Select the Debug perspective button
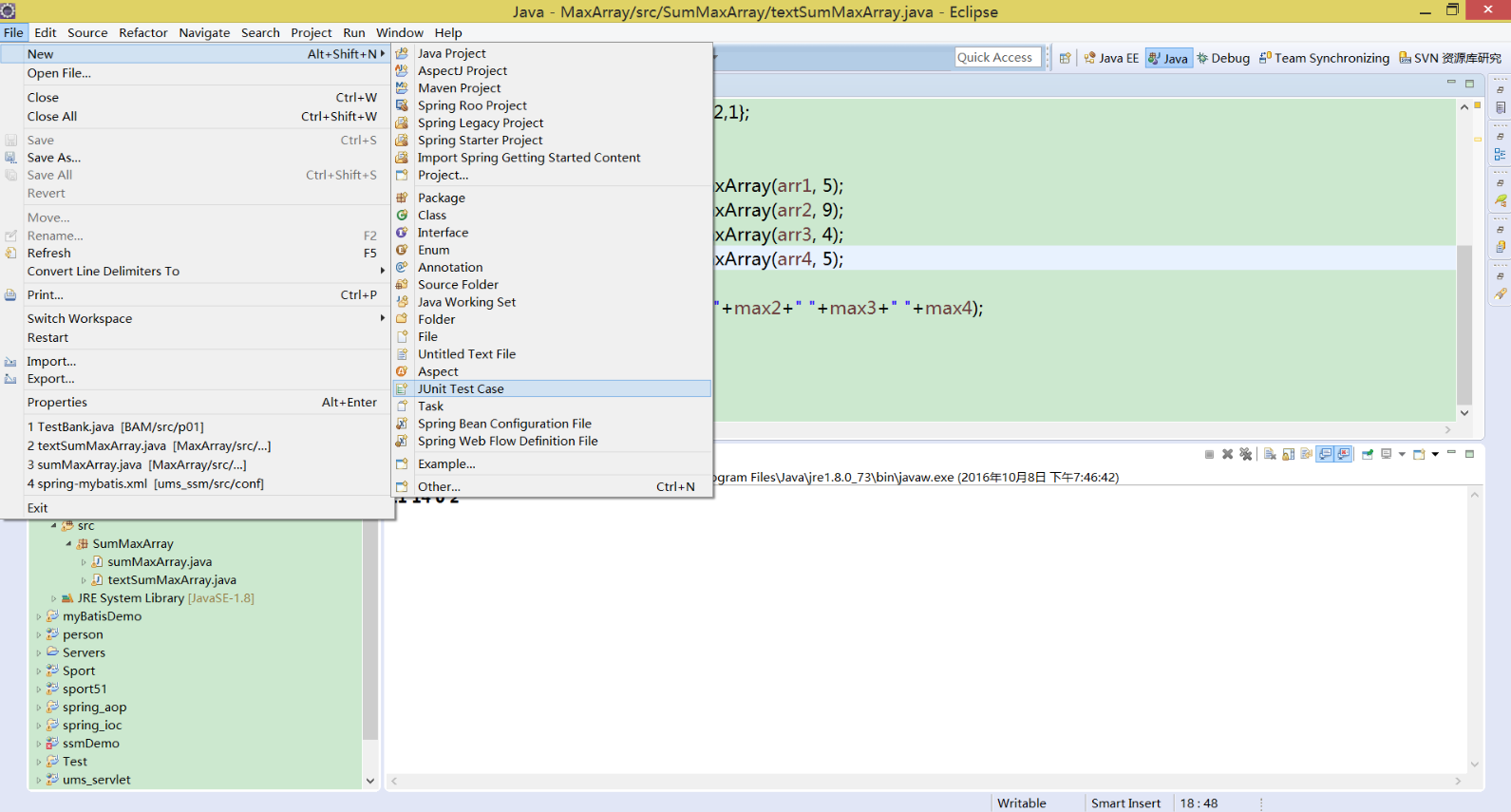The width and height of the screenshot is (1511, 812). pyautogui.click(x=1223, y=58)
